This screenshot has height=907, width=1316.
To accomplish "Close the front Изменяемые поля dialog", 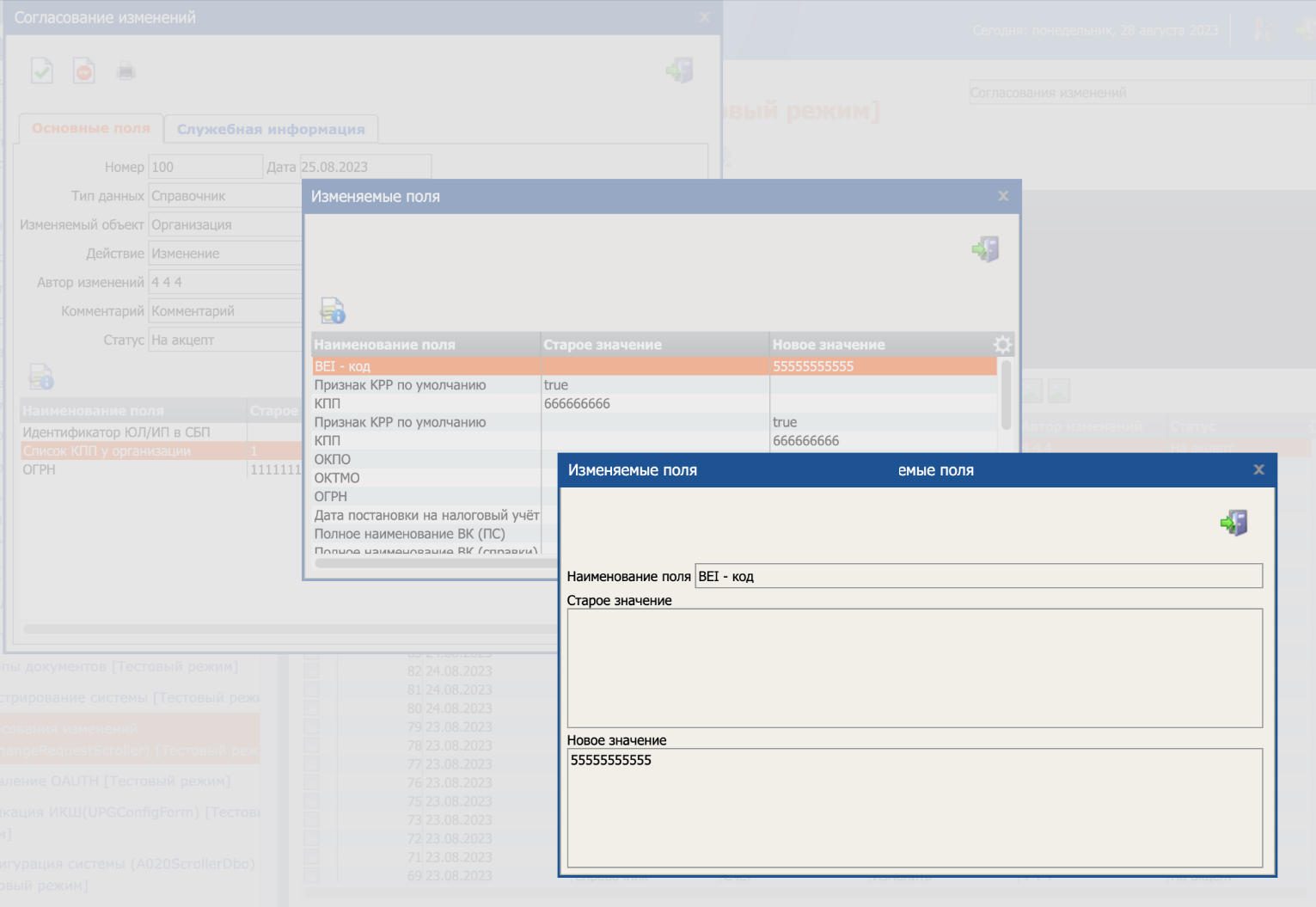I will pos(1258,469).
